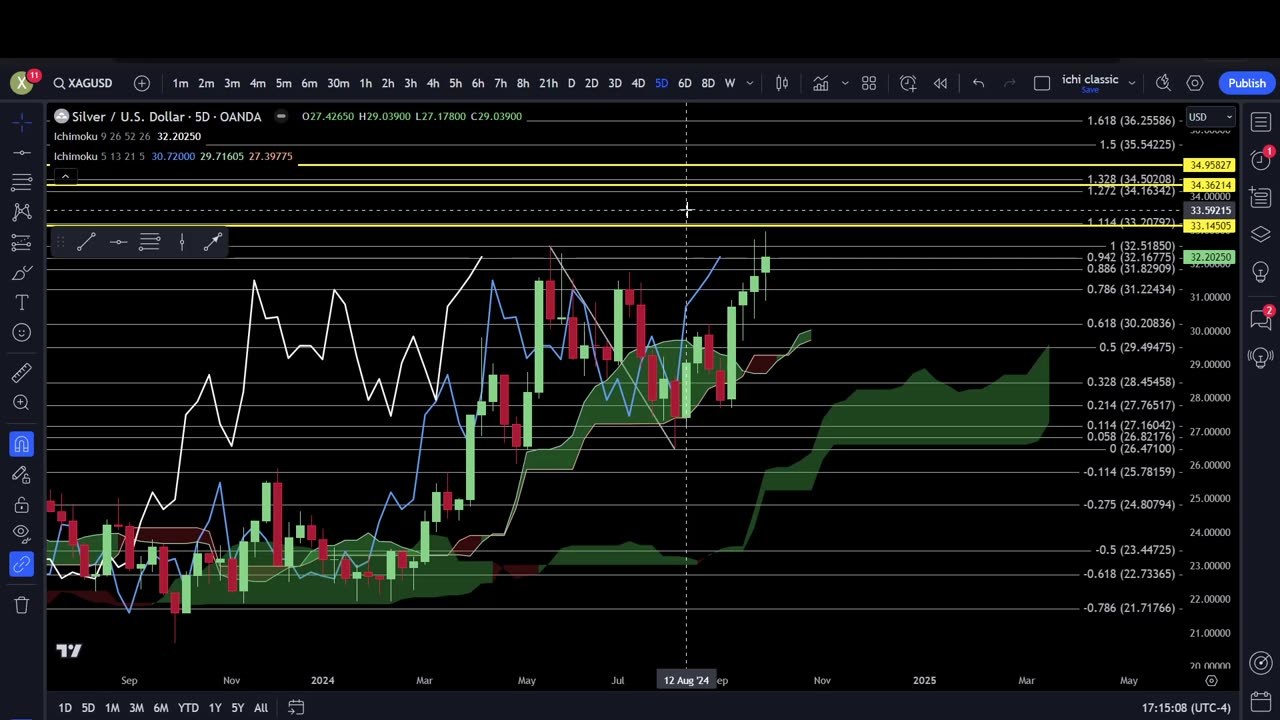
Task: Open the user profile avatar menu
Action: click(21, 83)
